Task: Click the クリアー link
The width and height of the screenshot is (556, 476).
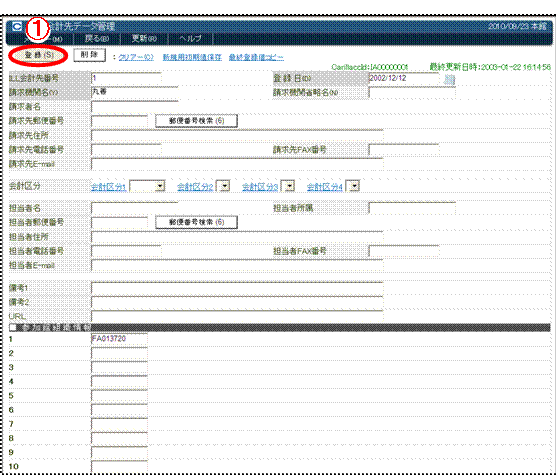Action: (x=136, y=57)
